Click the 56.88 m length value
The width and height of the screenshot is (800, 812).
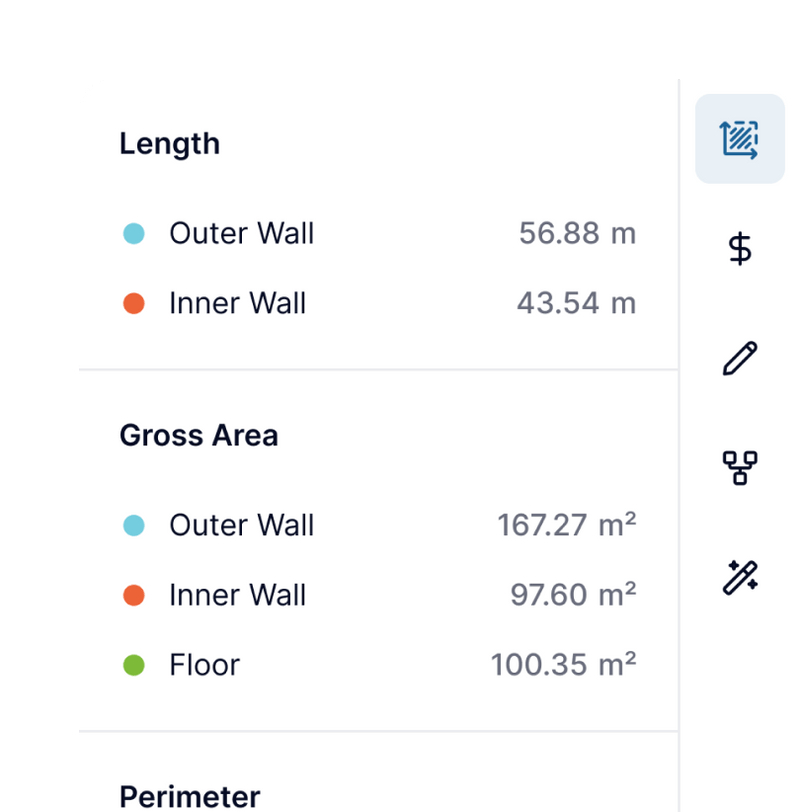click(x=577, y=234)
